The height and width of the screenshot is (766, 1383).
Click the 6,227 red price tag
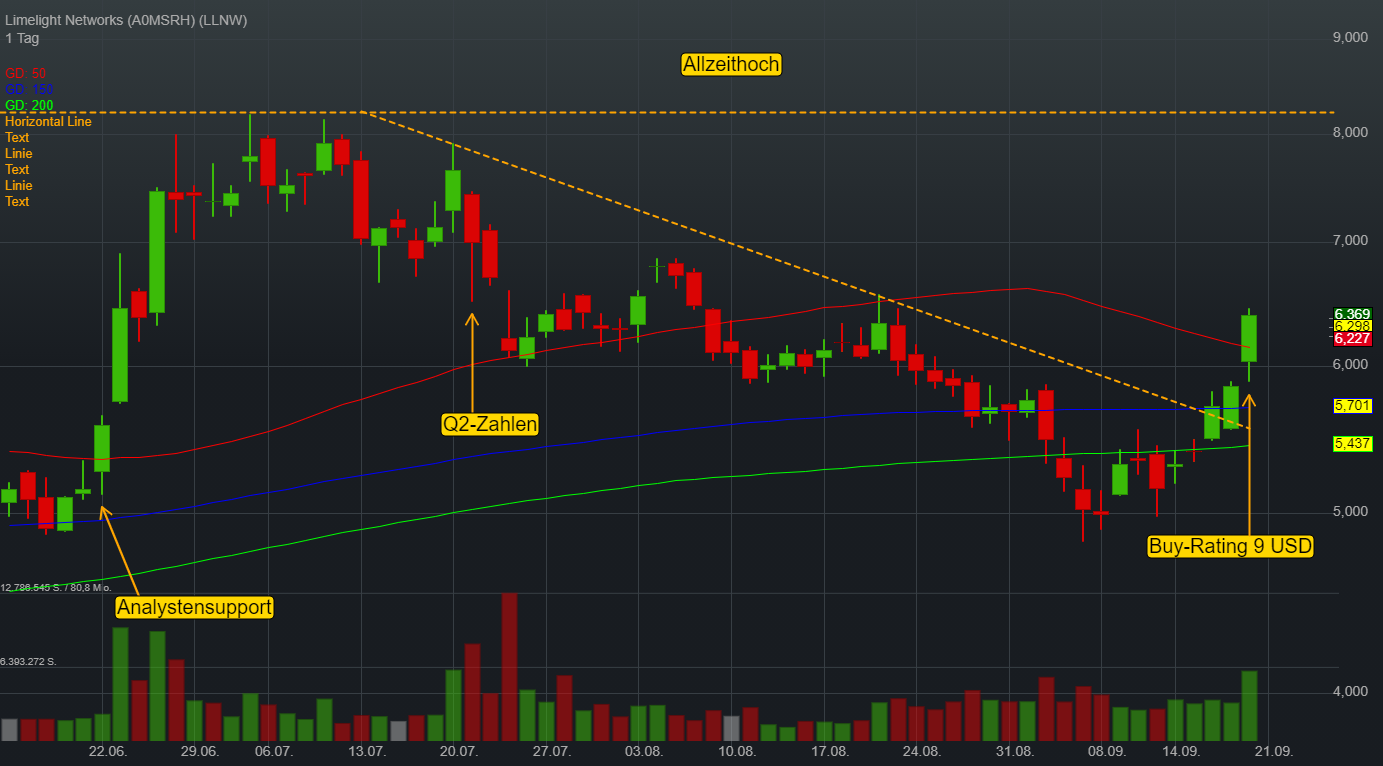coord(1352,339)
